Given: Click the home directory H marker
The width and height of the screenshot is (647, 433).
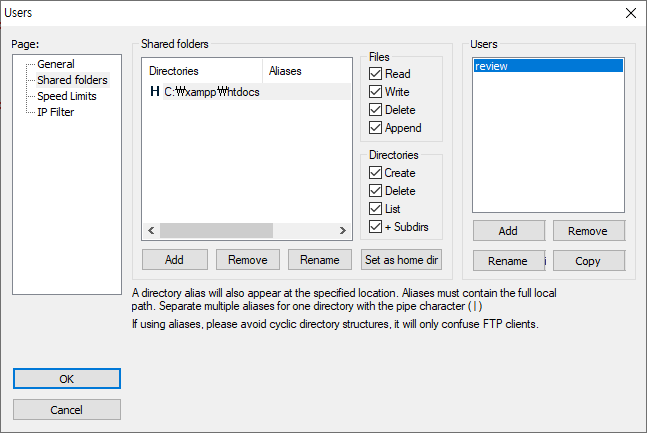Looking at the screenshot, I should click(x=155, y=91).
